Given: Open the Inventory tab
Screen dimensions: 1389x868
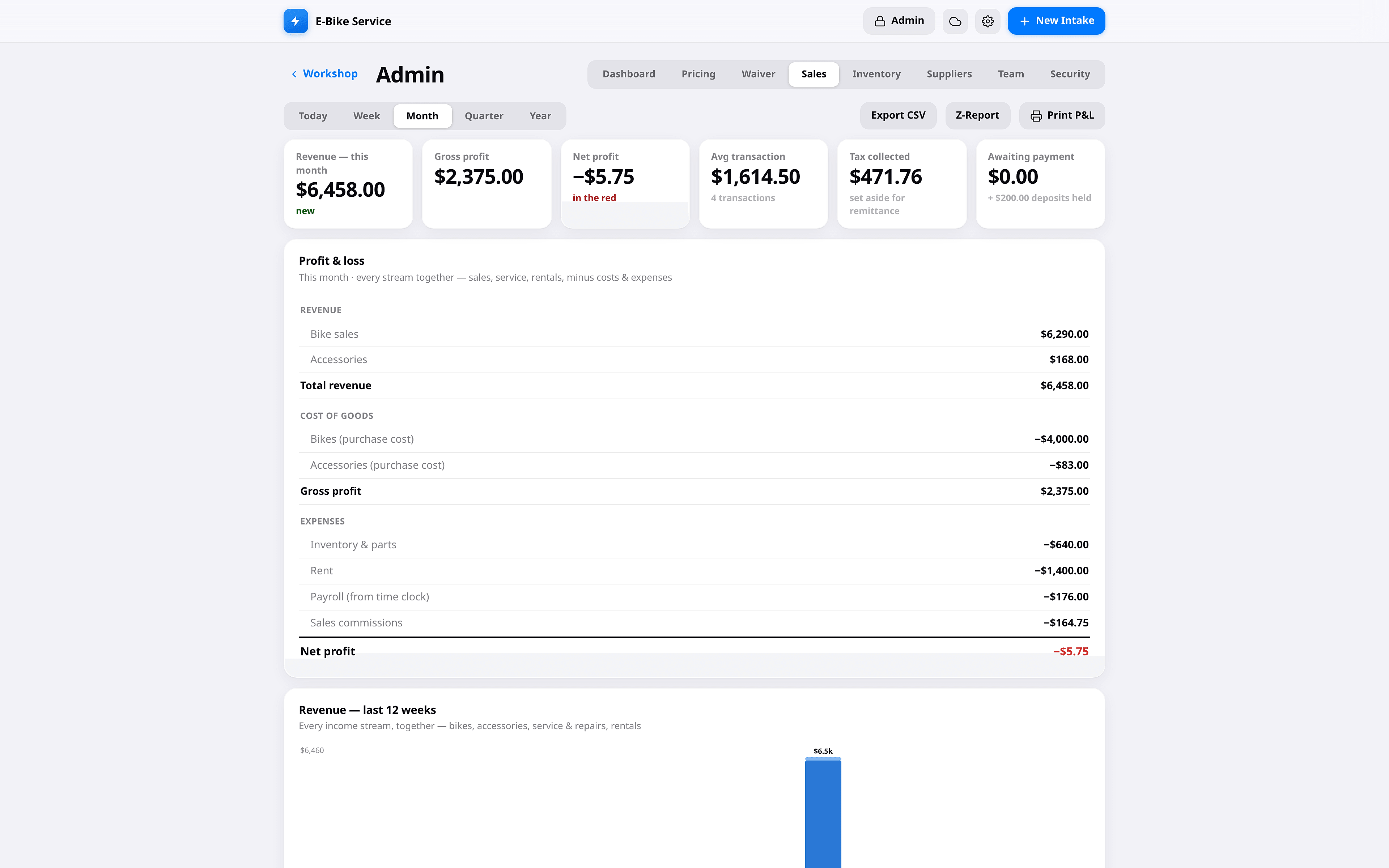Looking at the screenshot, I should (876, 74).
